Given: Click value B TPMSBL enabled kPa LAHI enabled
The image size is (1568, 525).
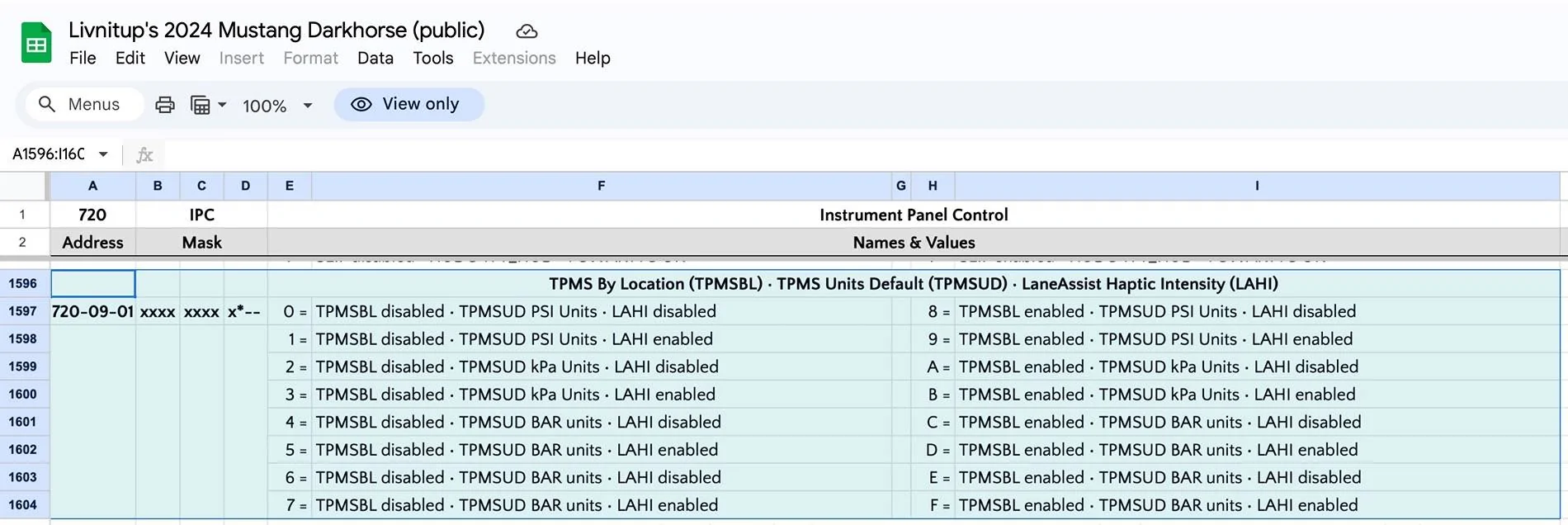Looking at the screenshot, I should coord(1257,394).
